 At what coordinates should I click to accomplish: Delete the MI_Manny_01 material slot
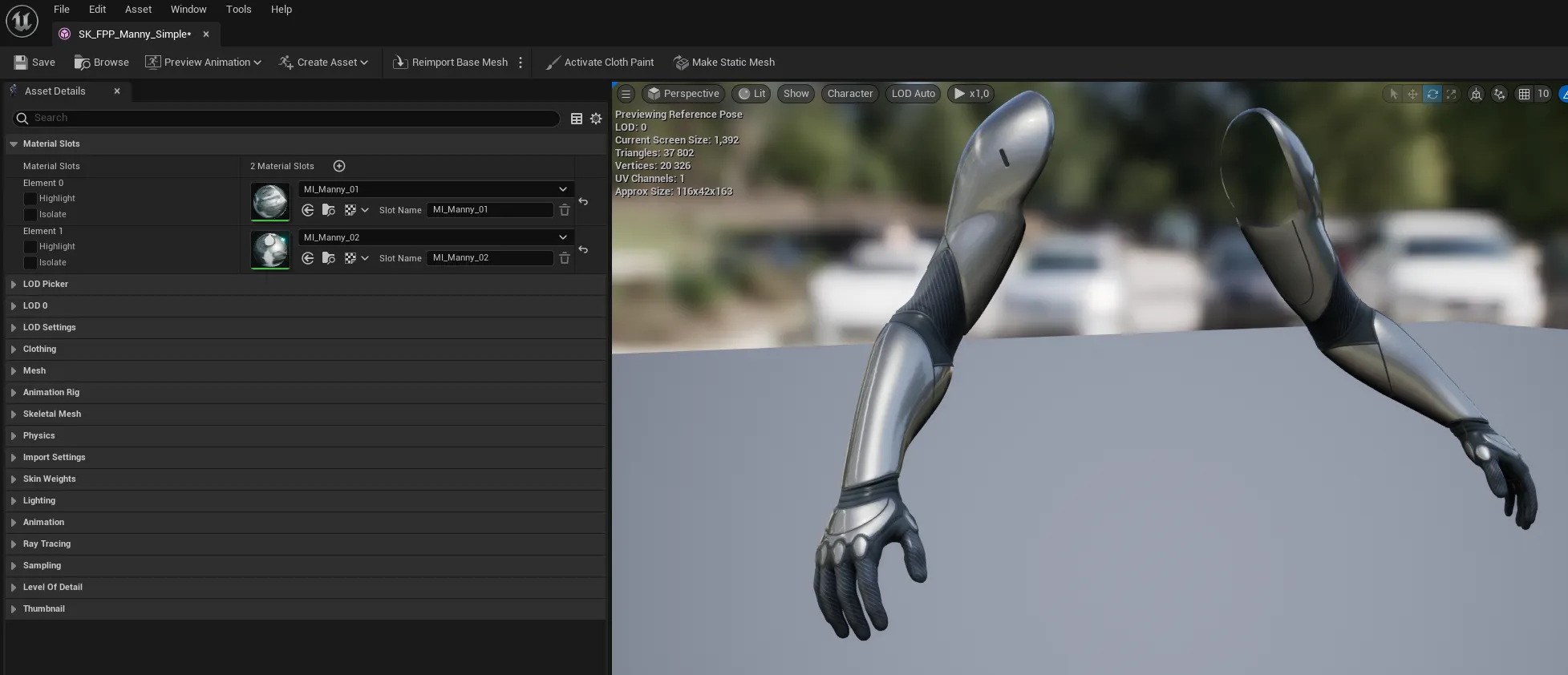point(565,210)
